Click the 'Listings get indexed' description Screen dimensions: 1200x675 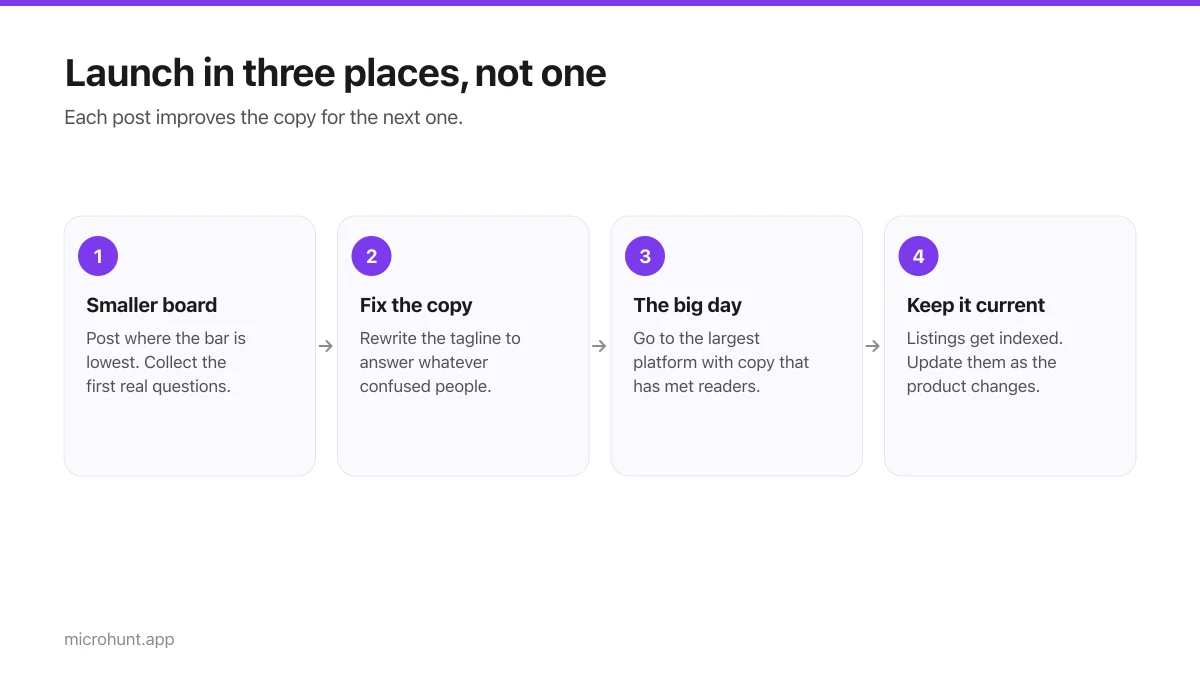985,362
